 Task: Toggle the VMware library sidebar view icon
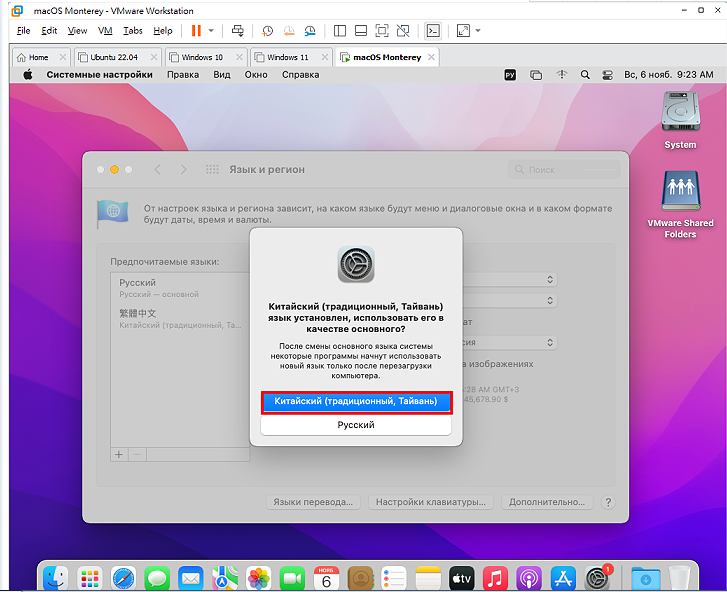click(340, 31)
